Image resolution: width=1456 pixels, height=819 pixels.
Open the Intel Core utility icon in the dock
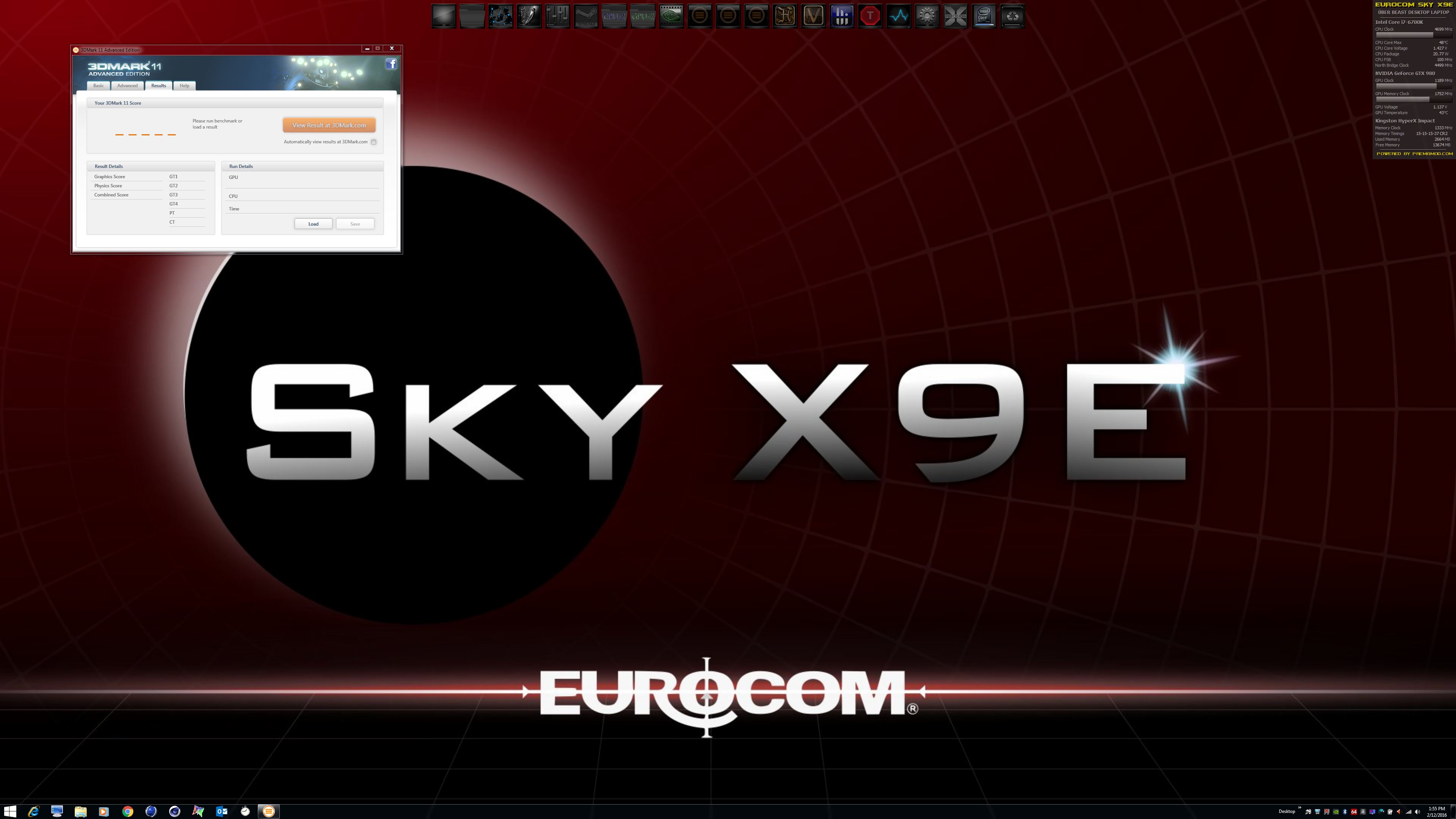(x=984, y=16)
